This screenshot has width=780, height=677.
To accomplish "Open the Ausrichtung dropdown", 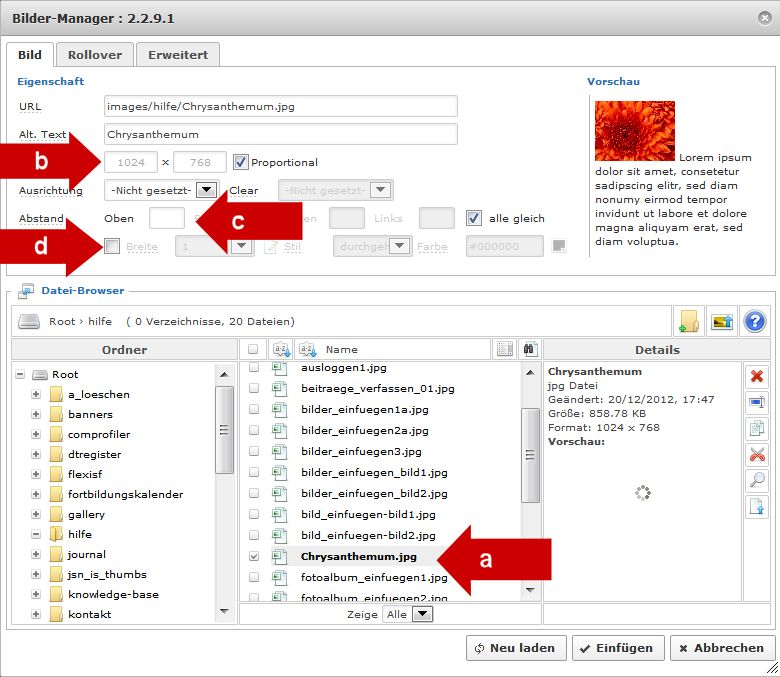I will click(x=207, y=190).
